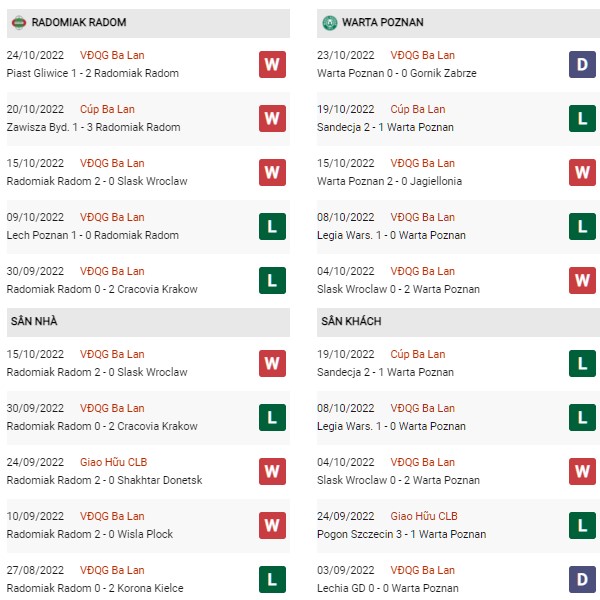Open the Radomiak Radom section header
This screenshot has height=600, width=600.
[79, 22]
